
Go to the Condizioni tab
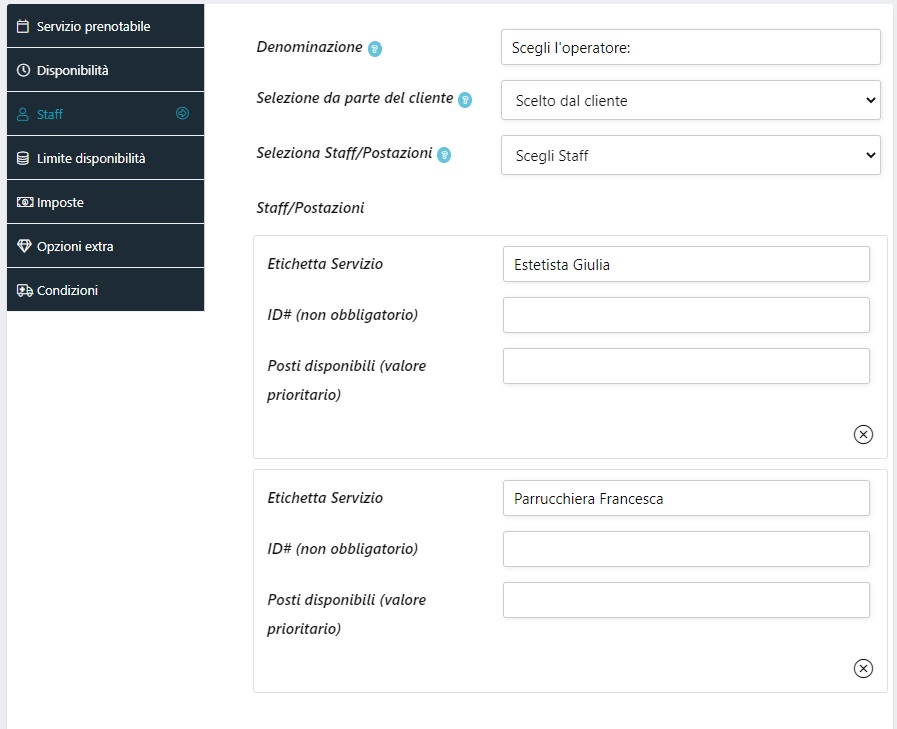click(67, 290)
